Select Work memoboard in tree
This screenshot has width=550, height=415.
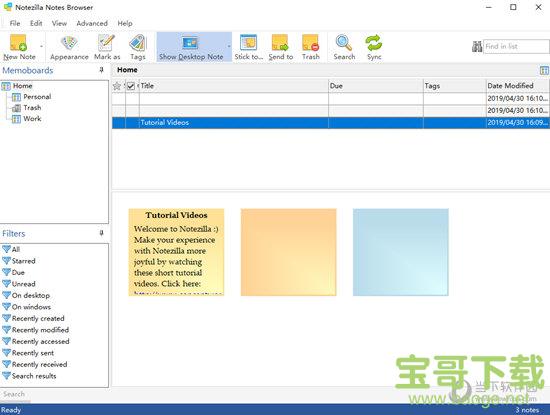(32, 119)
